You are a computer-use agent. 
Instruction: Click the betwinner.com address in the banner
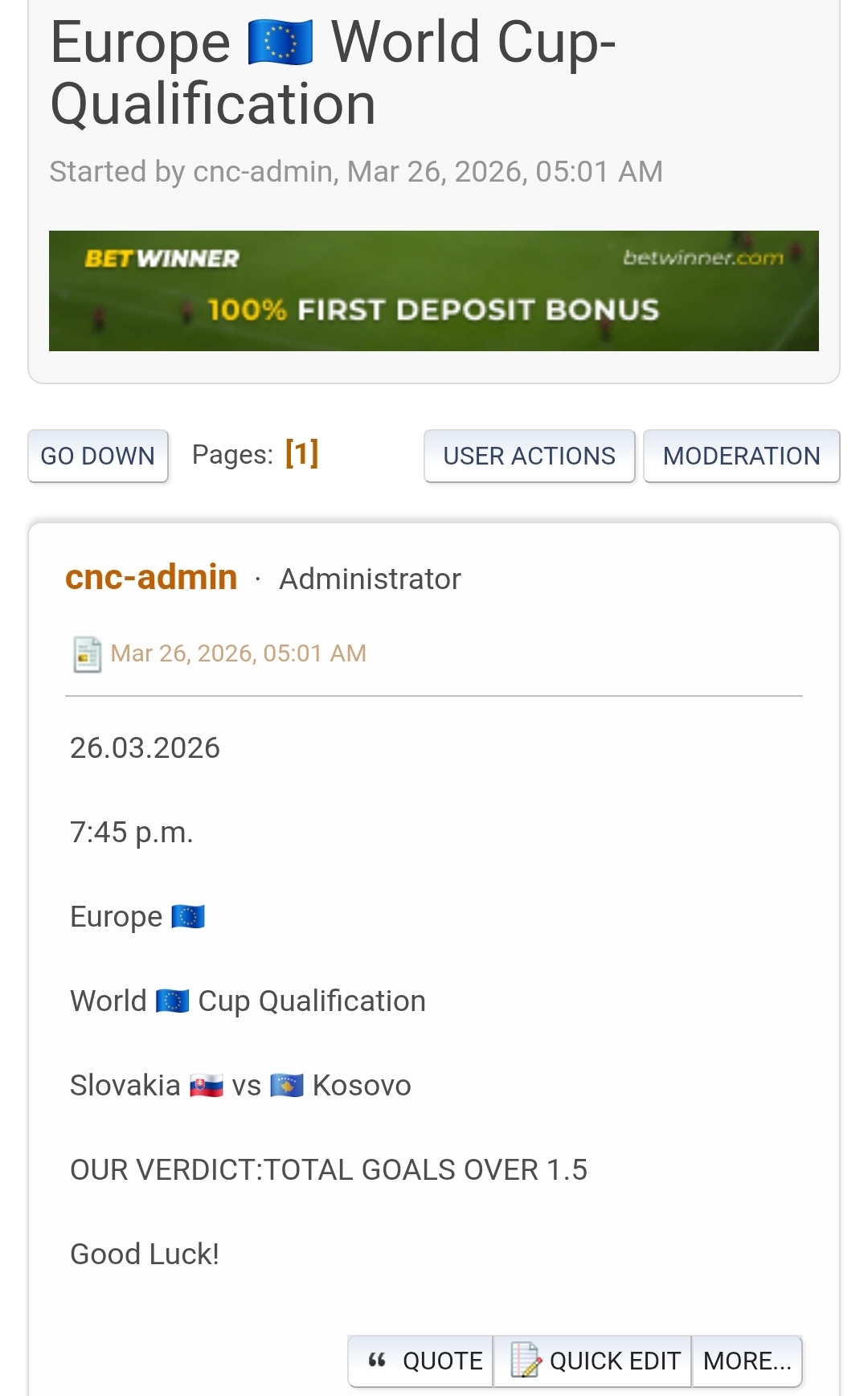click(702, 258)
